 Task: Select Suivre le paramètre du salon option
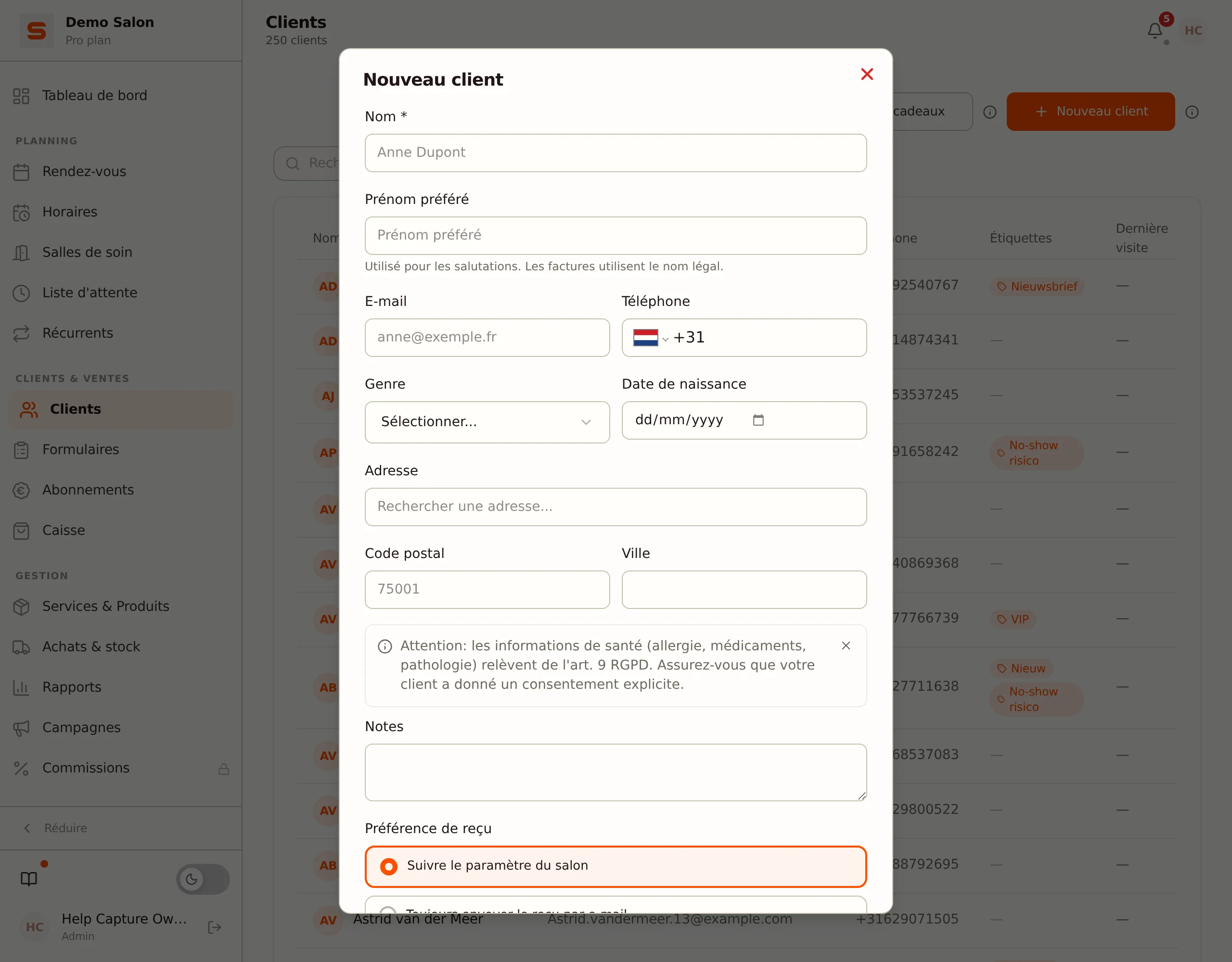[x=616, y=866]
